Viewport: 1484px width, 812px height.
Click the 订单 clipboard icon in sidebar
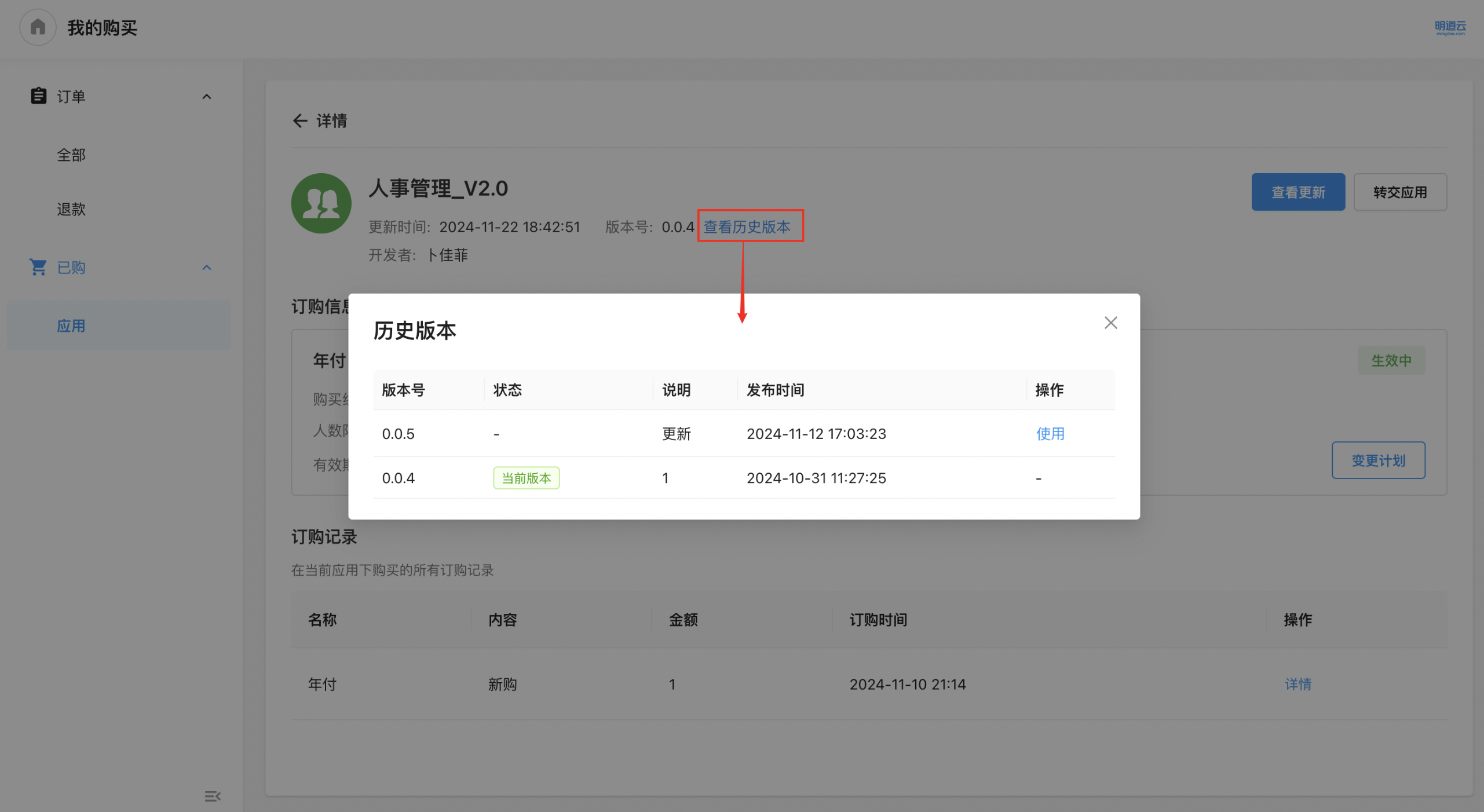coord(38,96)
